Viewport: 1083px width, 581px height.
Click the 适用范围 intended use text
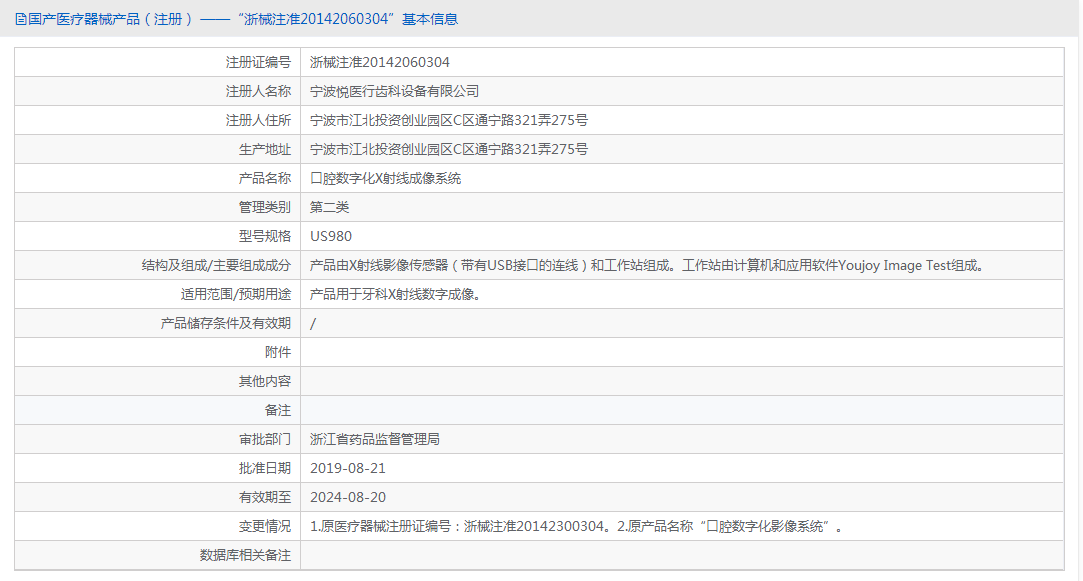(396, 294)
